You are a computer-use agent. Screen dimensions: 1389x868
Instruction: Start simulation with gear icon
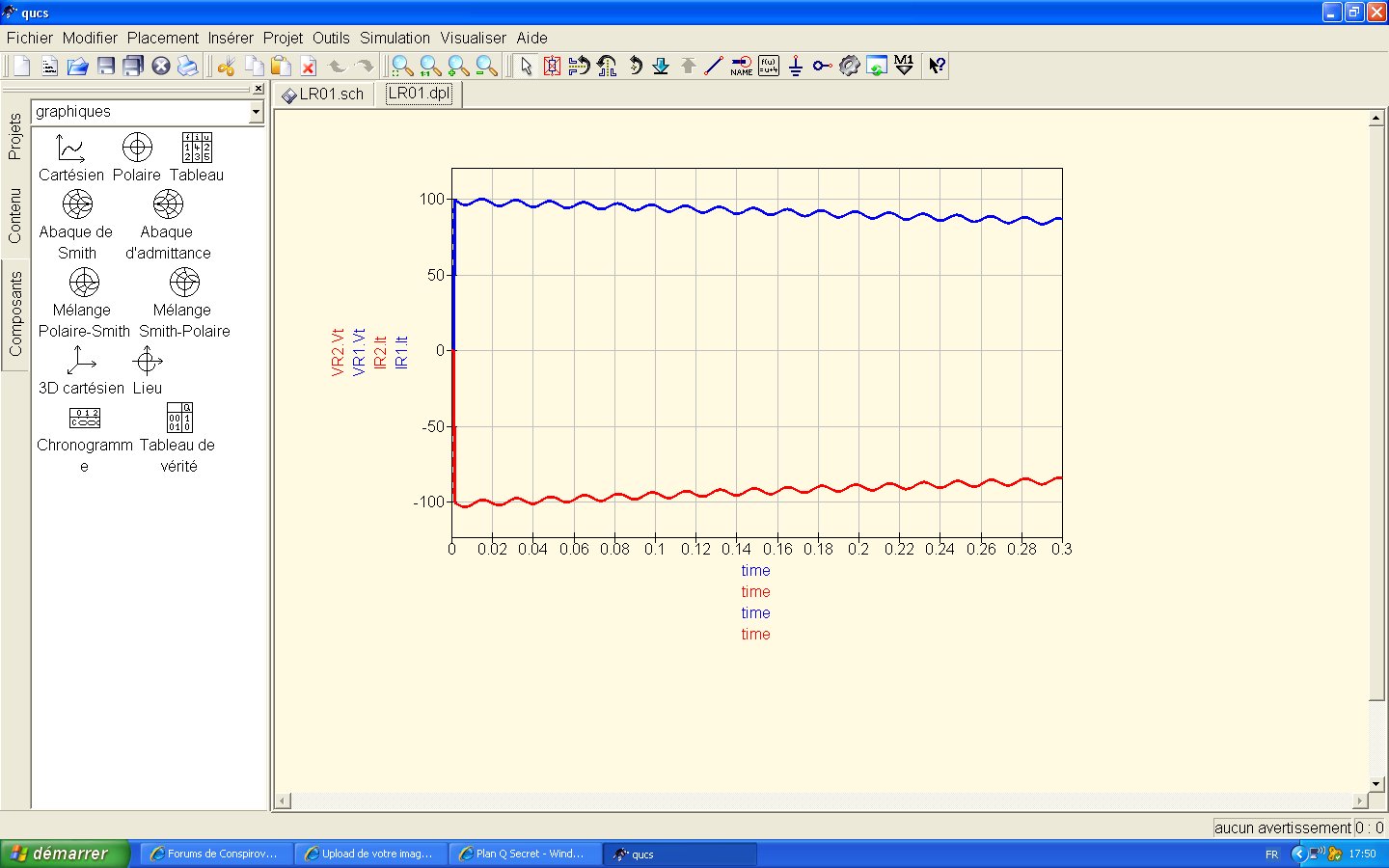849,66
